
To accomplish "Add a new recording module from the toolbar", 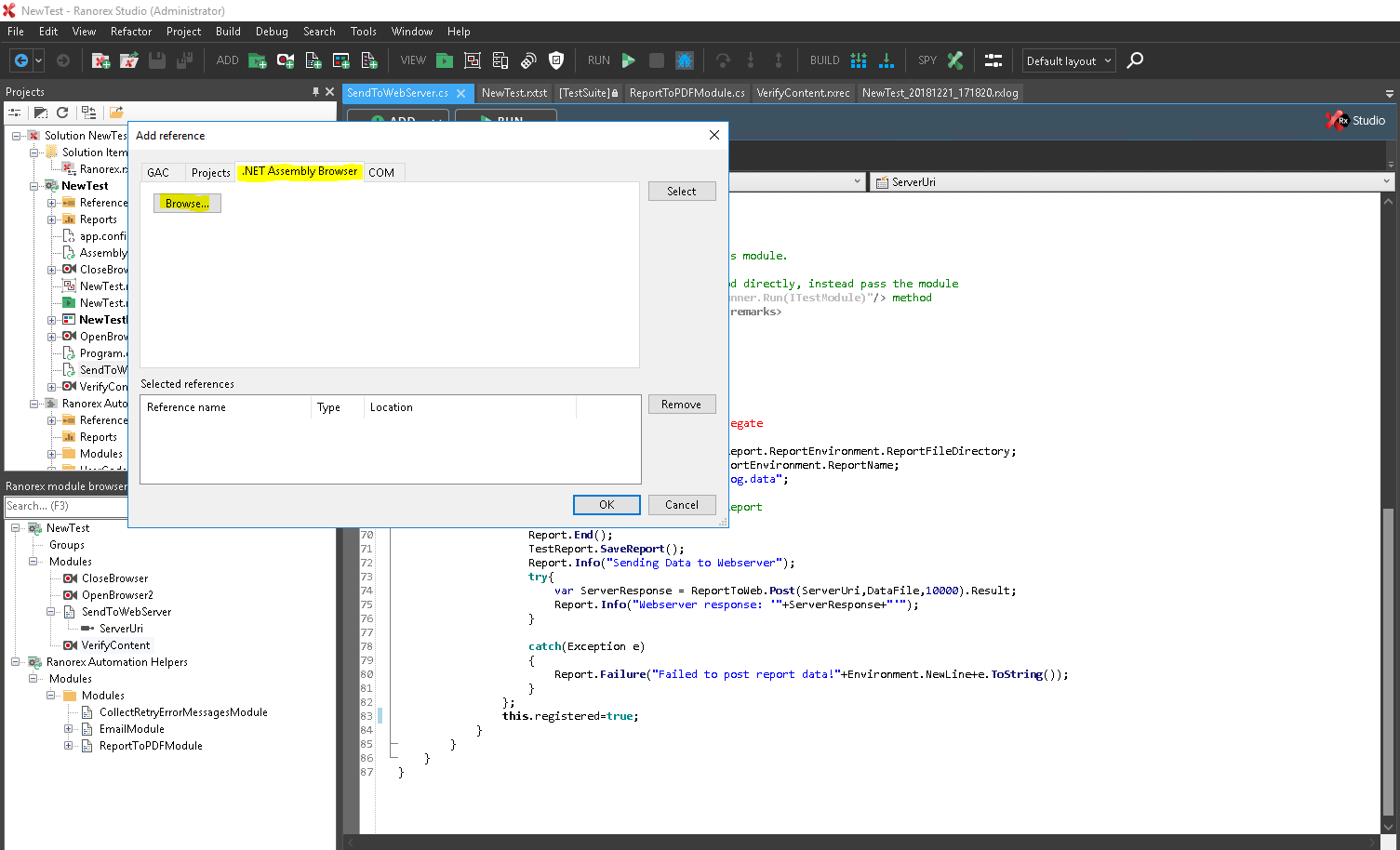I will 286,60.
